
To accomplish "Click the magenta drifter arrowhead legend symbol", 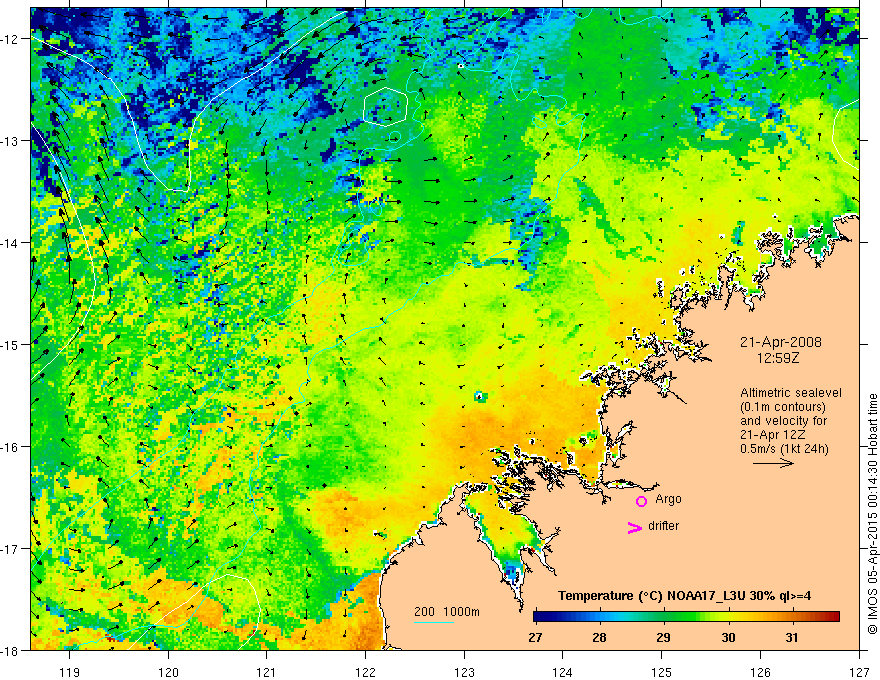I will pos(634,527).
